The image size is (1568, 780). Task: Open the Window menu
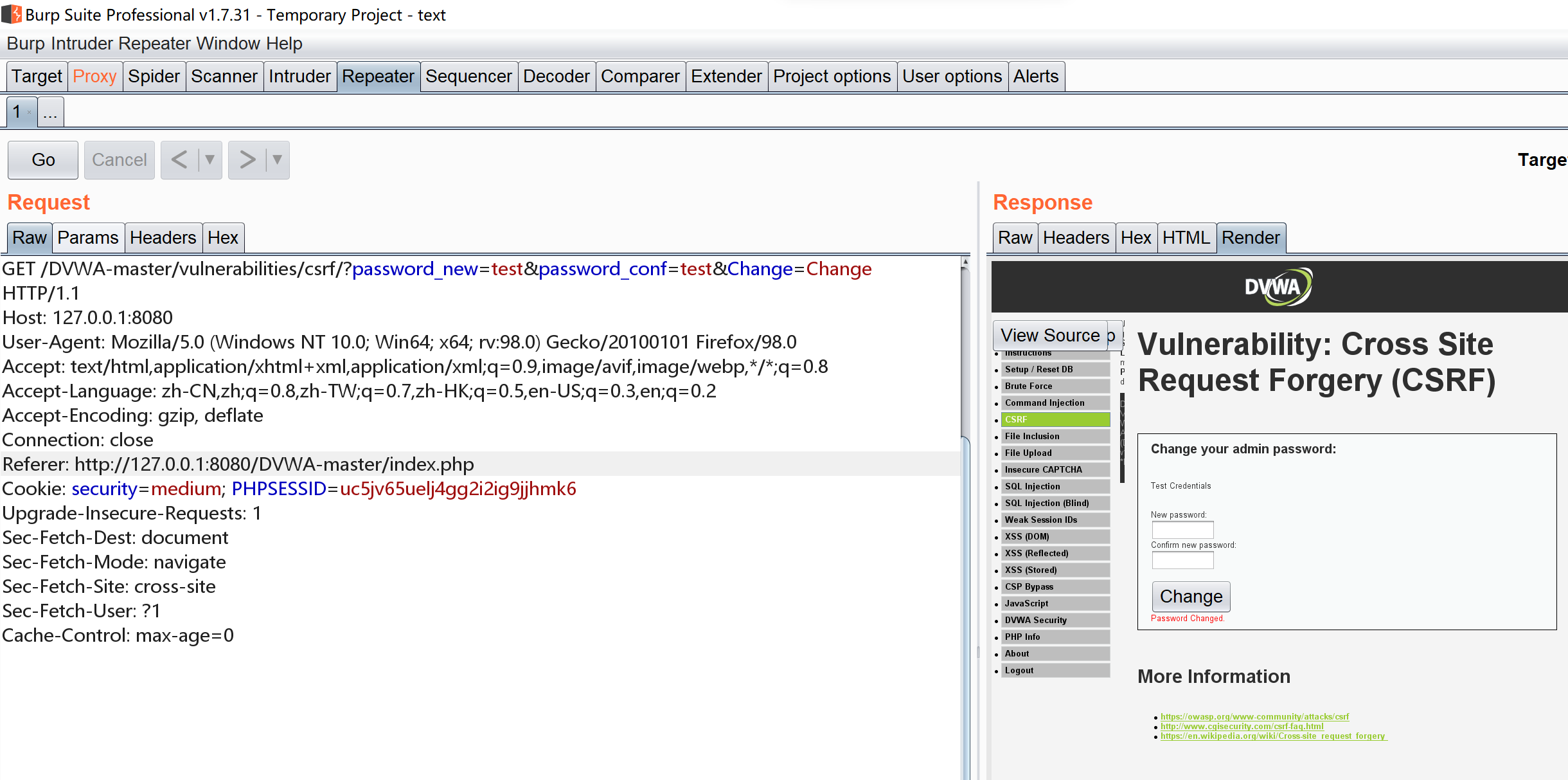coord(228,43)
